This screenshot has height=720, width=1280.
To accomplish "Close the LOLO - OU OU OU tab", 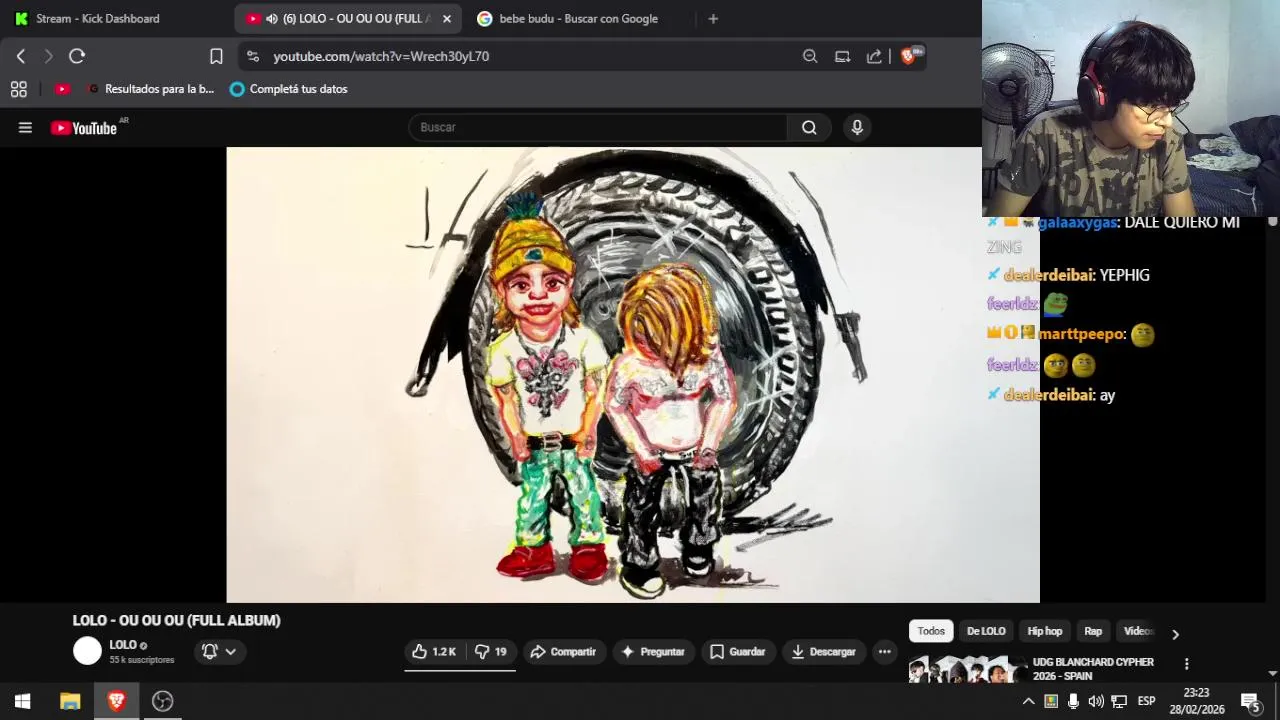I will coord(447,19).
